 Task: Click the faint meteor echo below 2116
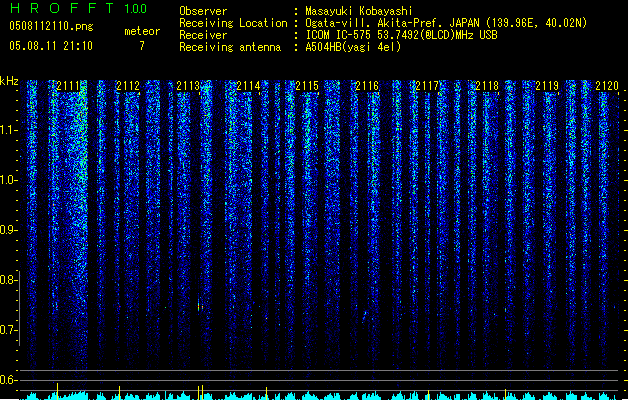[365, 316]
